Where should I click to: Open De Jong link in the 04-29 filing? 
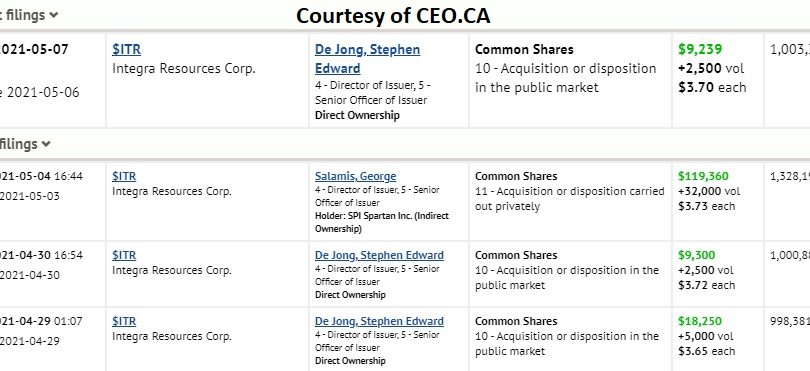(379, 321)
